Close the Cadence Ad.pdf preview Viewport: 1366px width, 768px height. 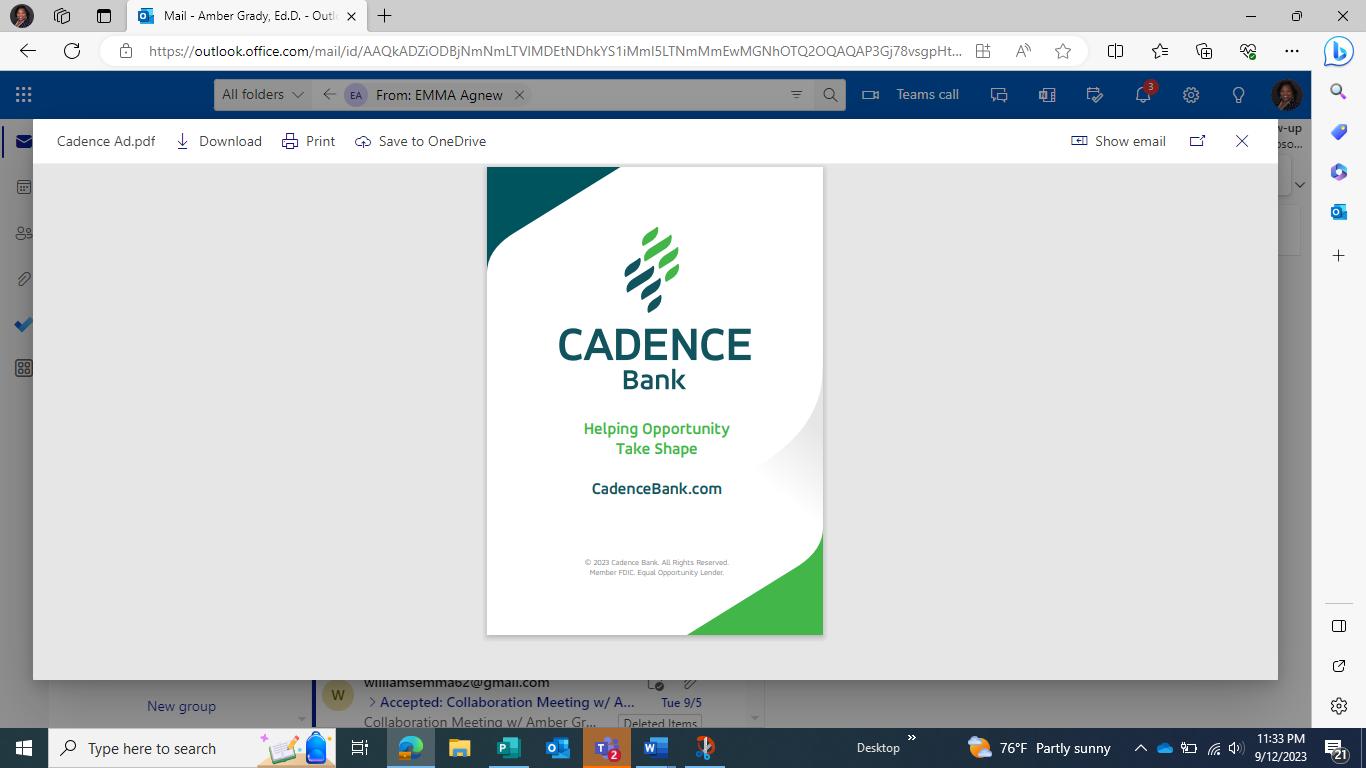coord(1242,141)
